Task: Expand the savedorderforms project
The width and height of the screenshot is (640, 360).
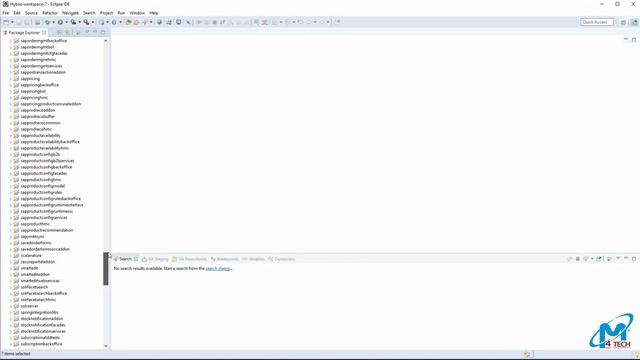Action: (x=11, y=243)
